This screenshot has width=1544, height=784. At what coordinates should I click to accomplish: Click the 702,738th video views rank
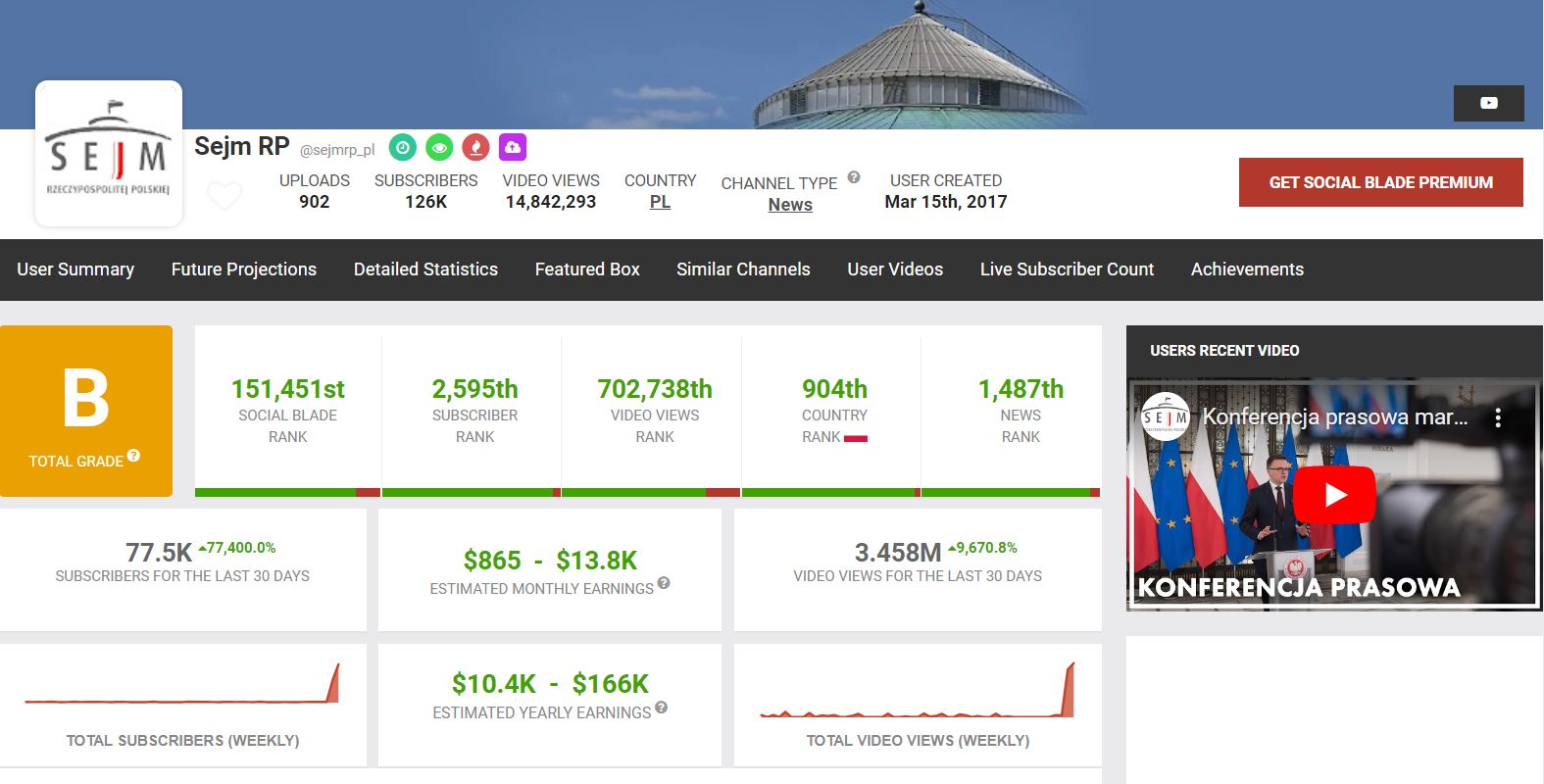click(x=655, y=389)
